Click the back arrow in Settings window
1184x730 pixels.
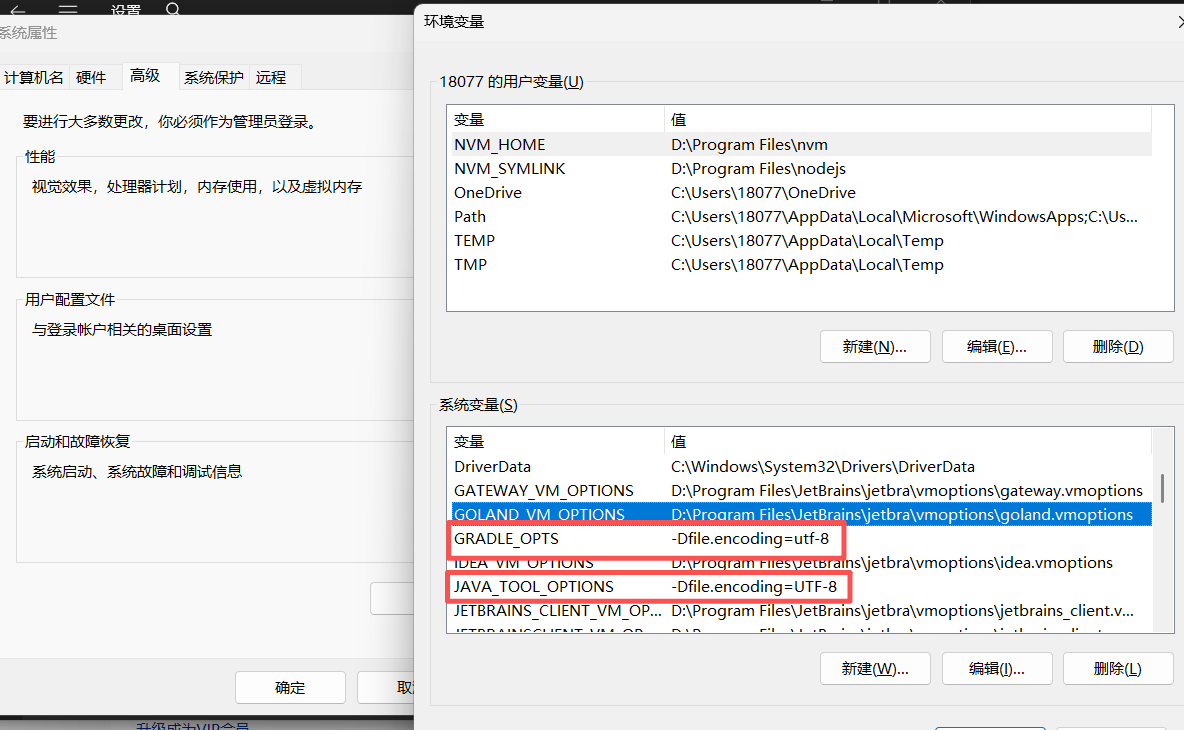17,9
